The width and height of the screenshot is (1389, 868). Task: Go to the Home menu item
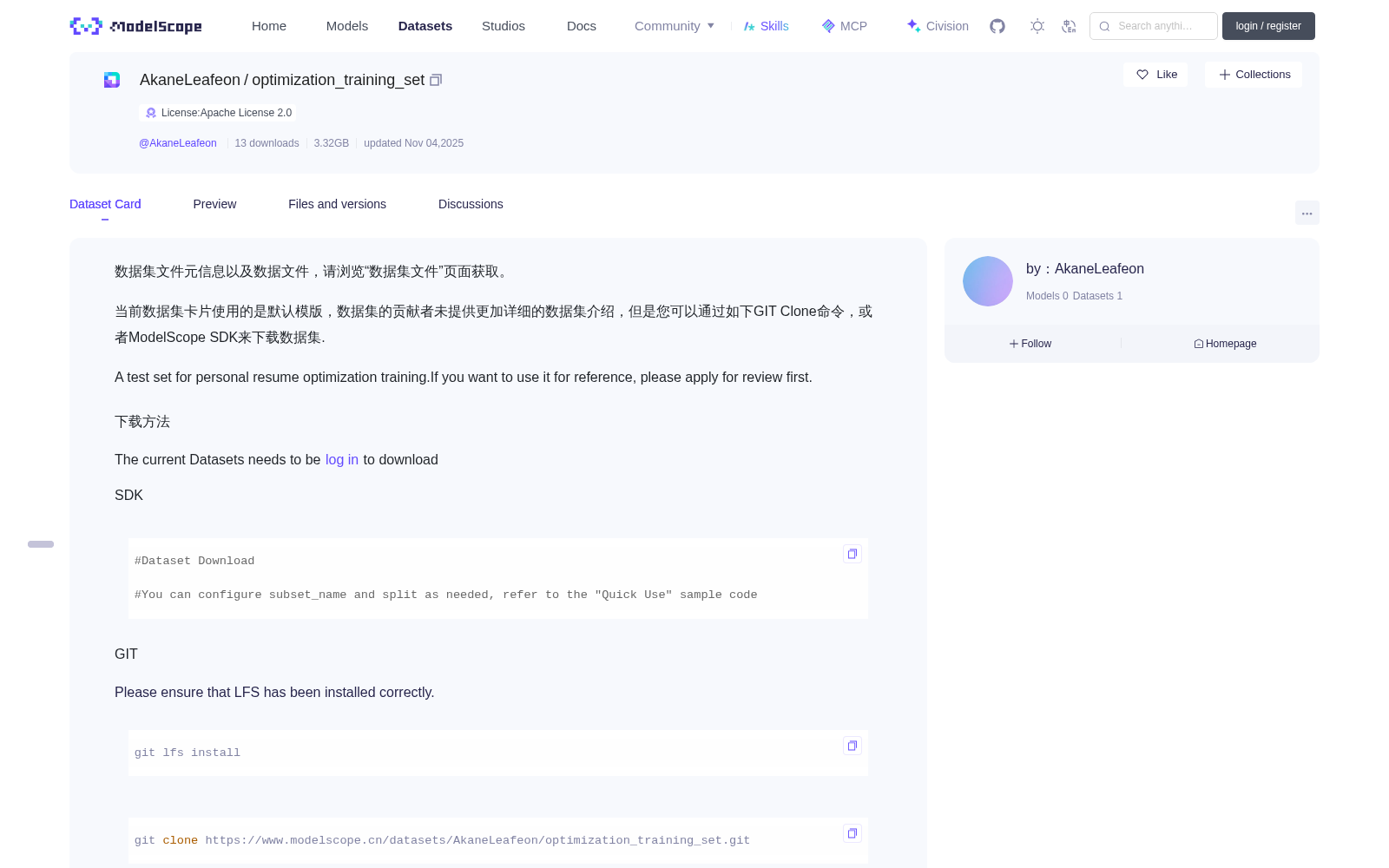point(269,26)
